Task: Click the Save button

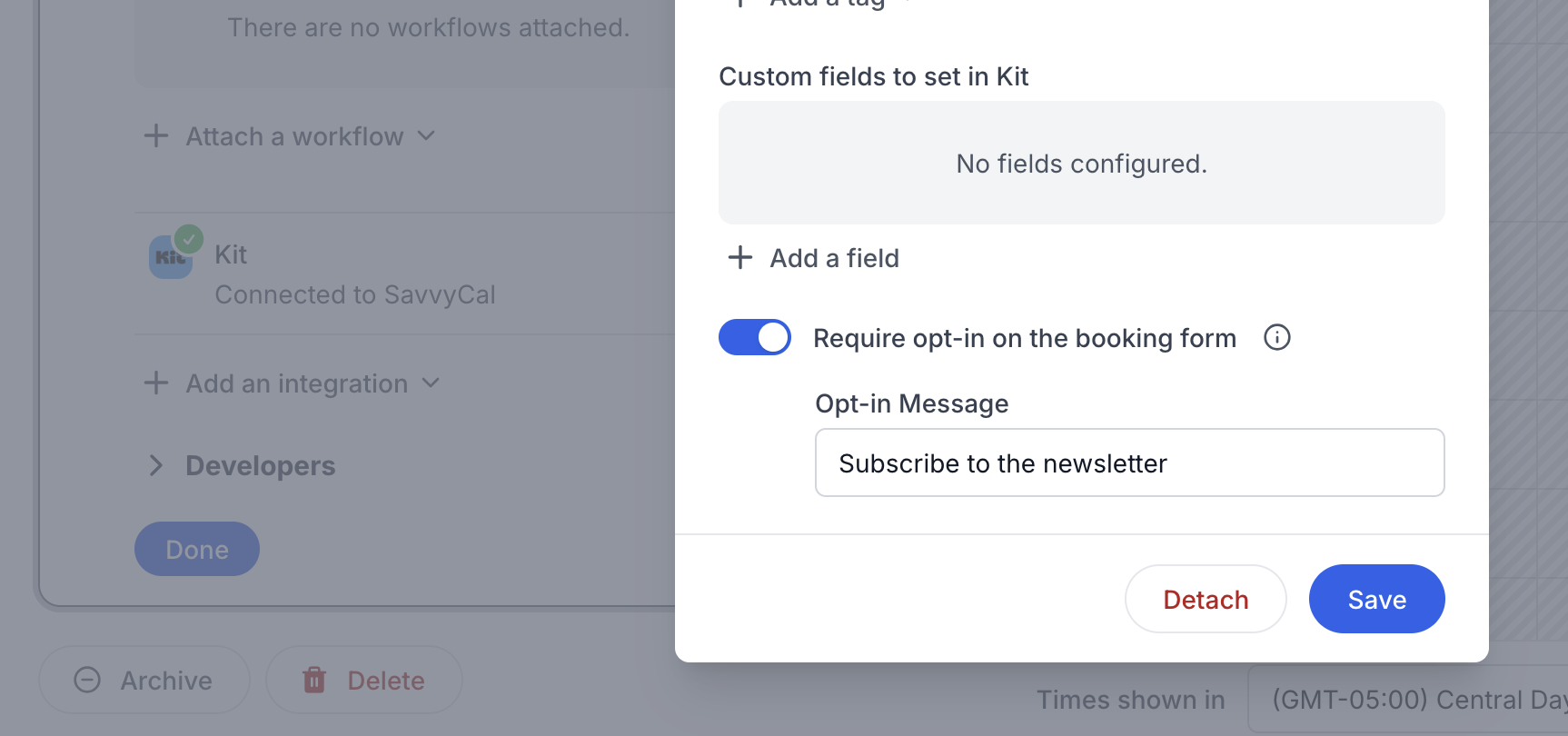Action: point(1376,600)
